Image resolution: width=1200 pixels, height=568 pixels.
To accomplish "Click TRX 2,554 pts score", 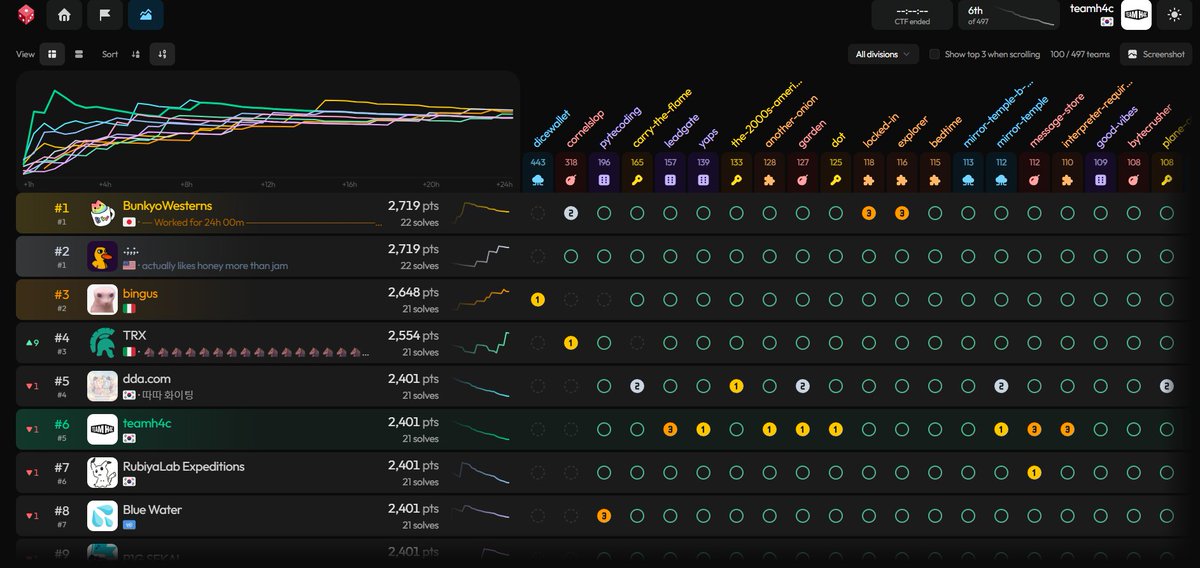I will pos(413,335).
